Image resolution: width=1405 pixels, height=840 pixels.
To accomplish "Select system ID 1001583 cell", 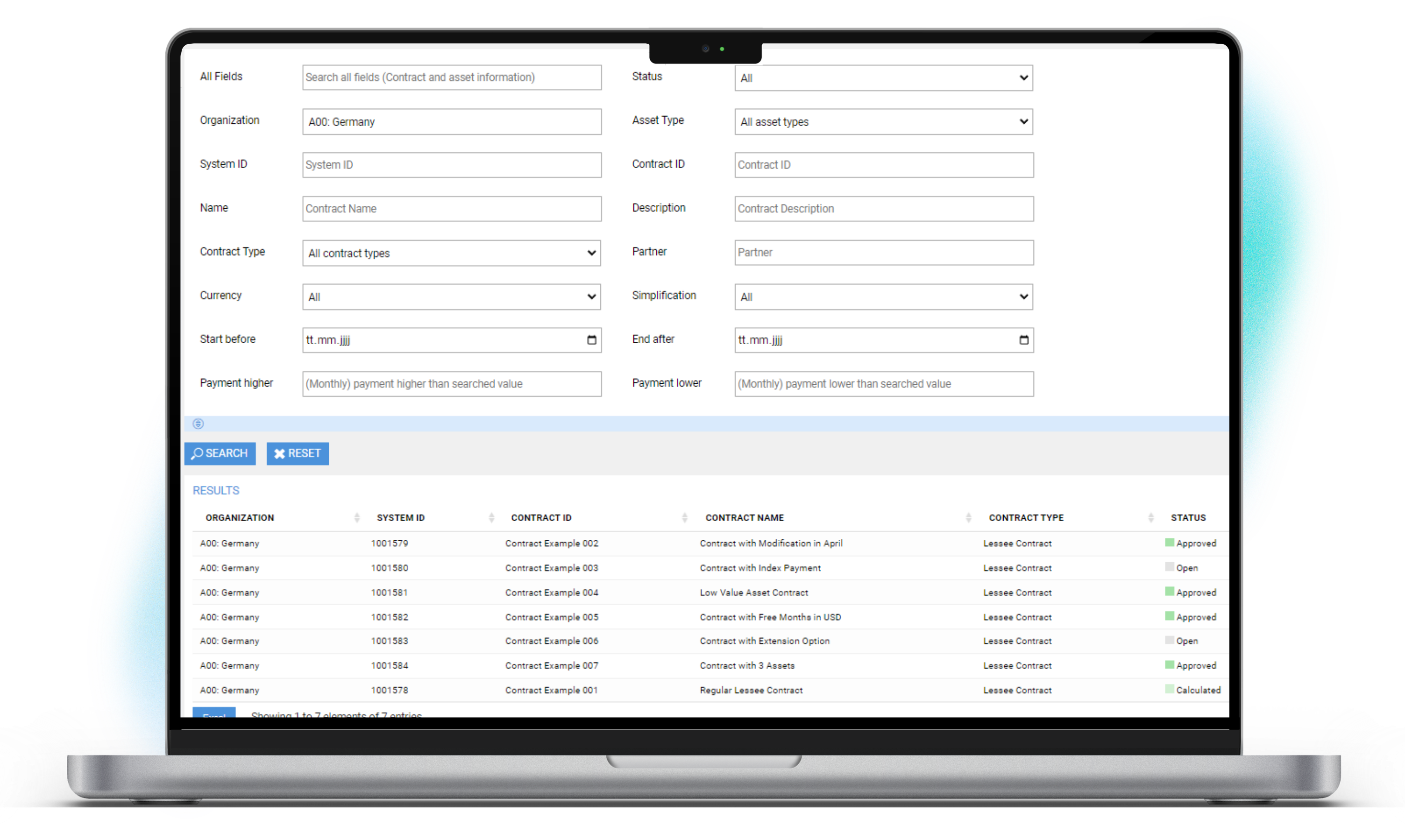I will point(390,641).
